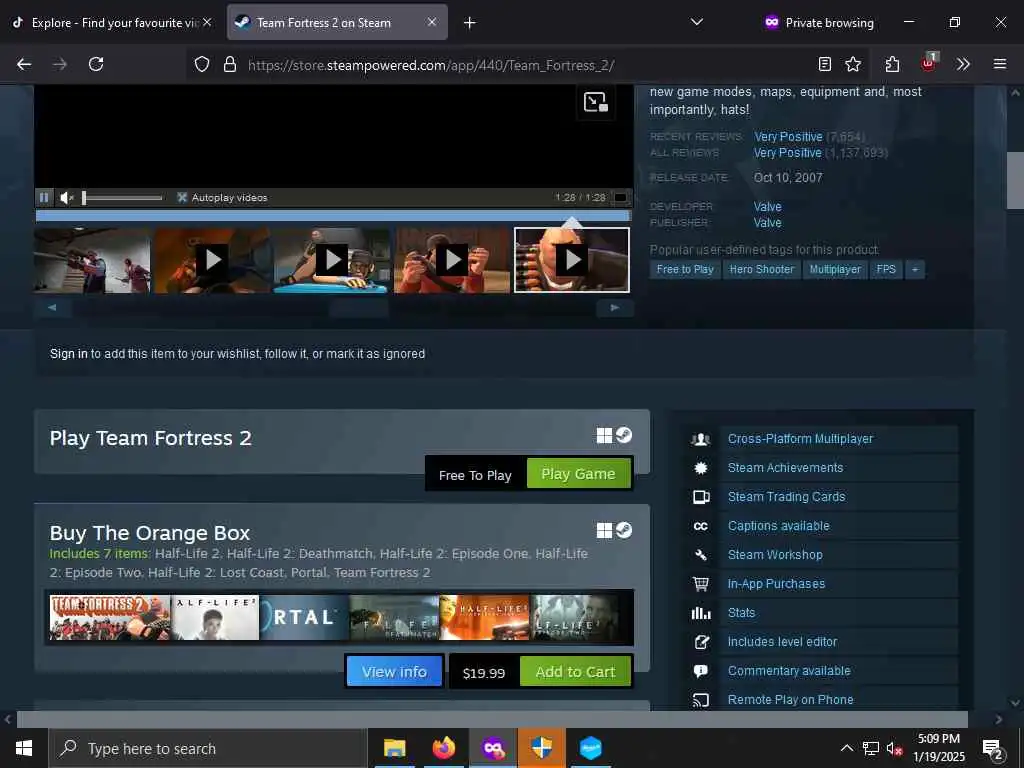Click the Sign in link

tap(69, 354)
